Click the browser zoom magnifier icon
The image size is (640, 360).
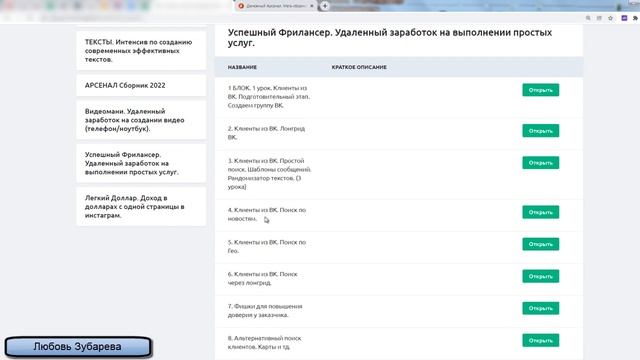[x=588, y=18]
